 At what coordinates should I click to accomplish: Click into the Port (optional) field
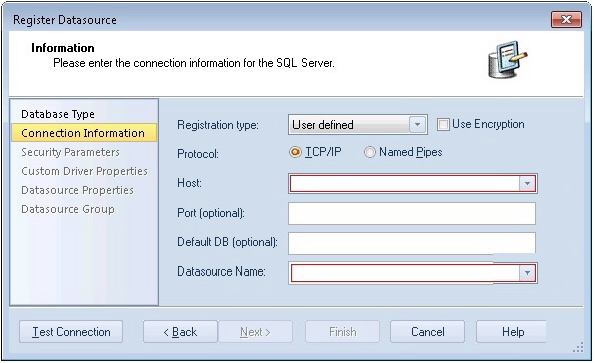click(412, 213)
